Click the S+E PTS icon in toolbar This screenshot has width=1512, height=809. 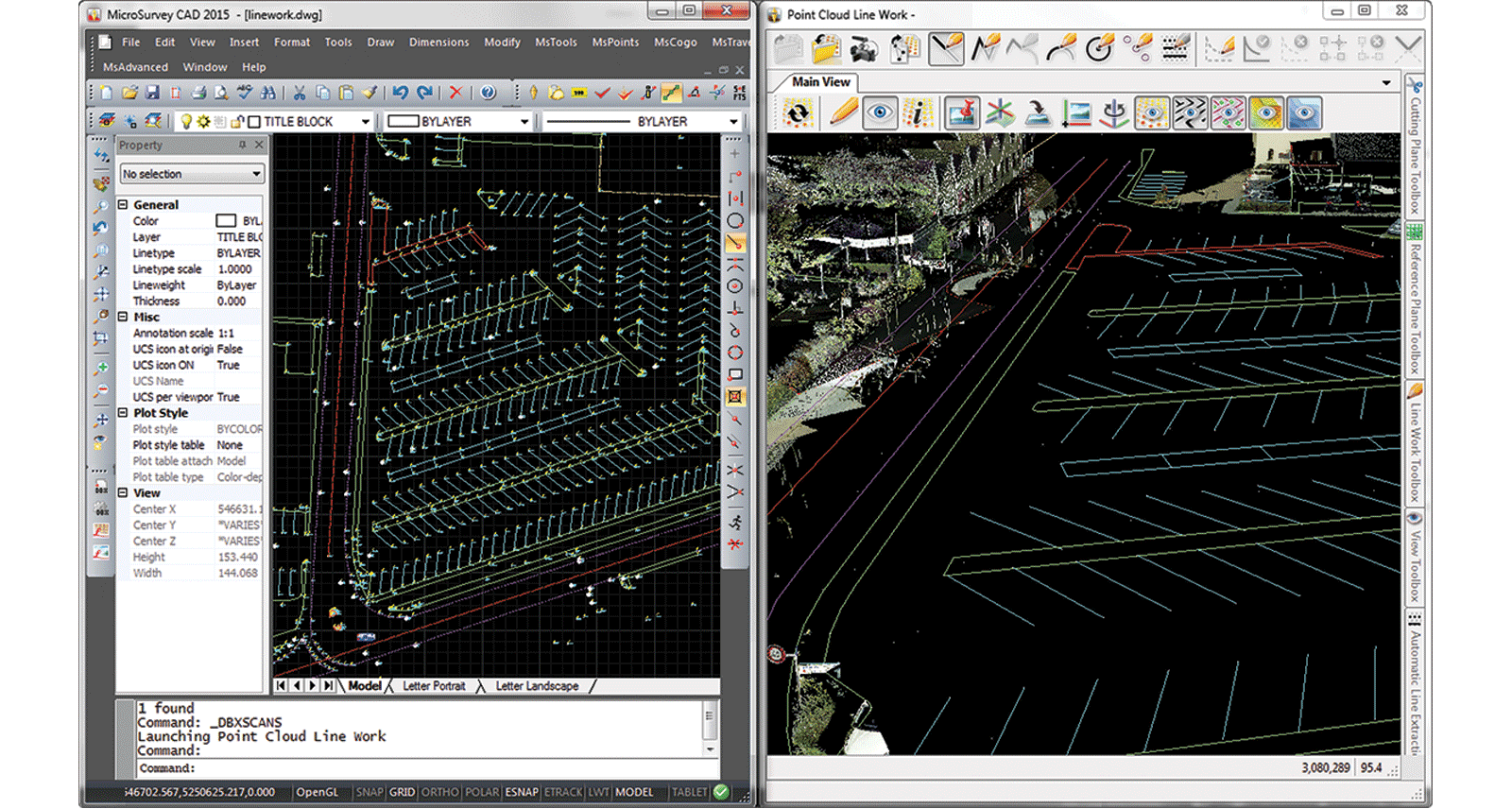pos(740,93)
